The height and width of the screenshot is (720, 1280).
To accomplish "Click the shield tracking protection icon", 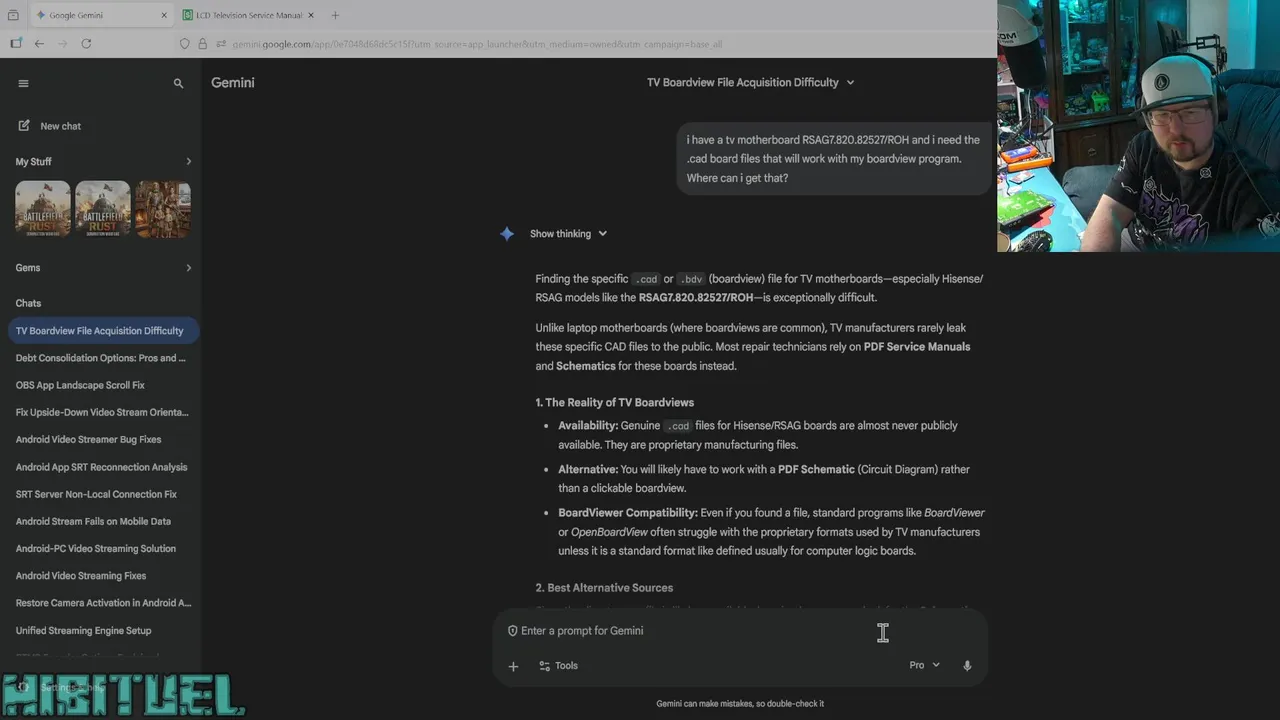I will pos(185,44).
